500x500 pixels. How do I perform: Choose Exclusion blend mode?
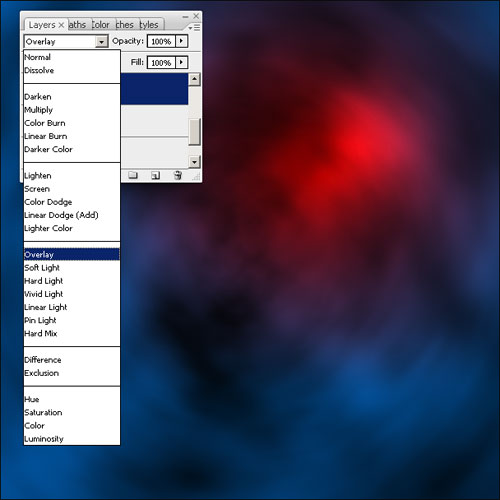pyautogui.click(x=72, y=373)
